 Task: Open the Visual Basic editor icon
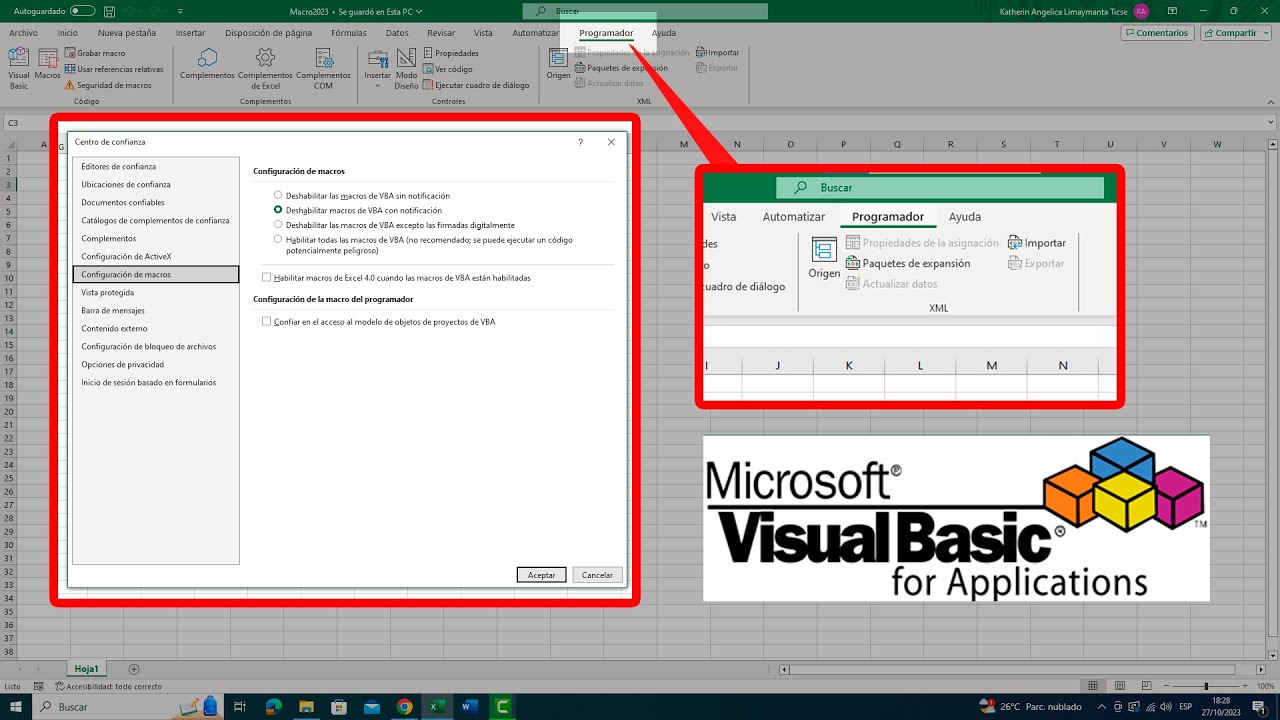click(x=19, y=70)
